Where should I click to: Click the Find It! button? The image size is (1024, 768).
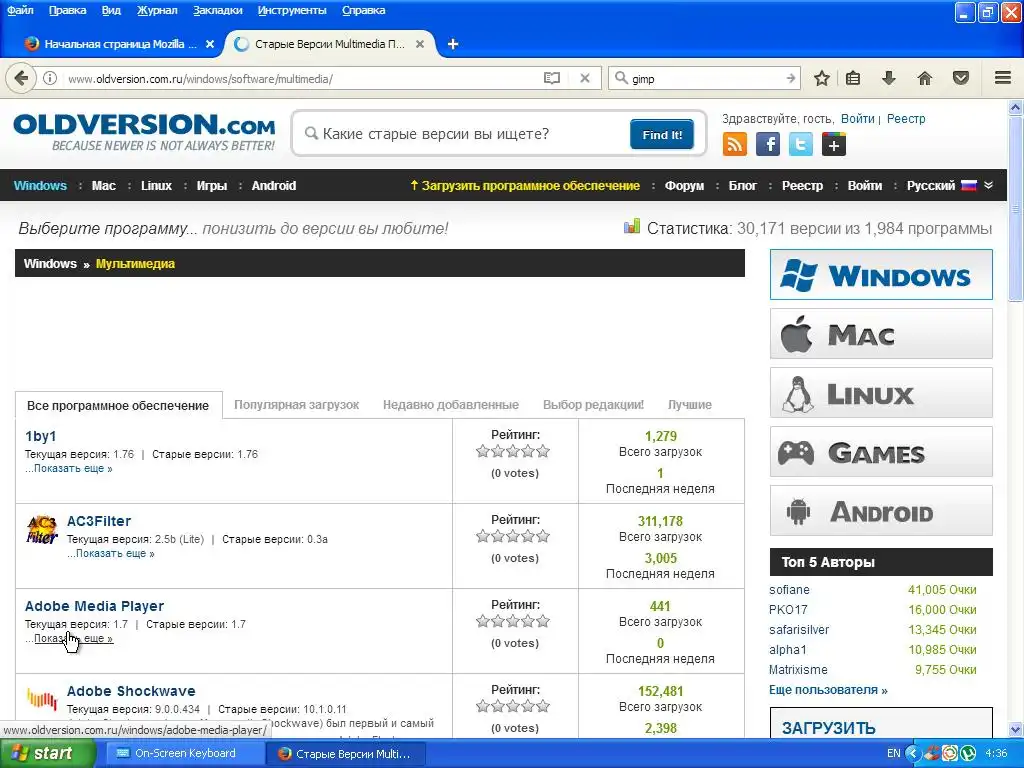pos(662,135)
